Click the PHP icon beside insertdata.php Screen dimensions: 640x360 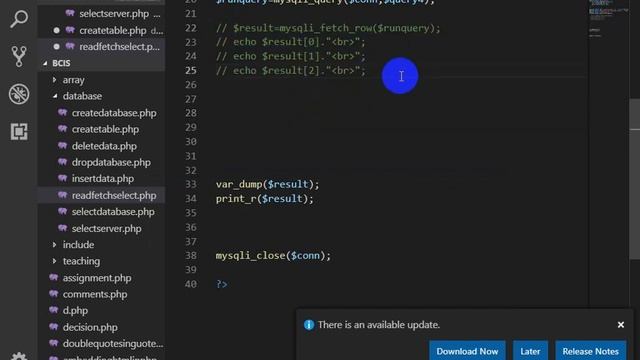pos(62,178)
